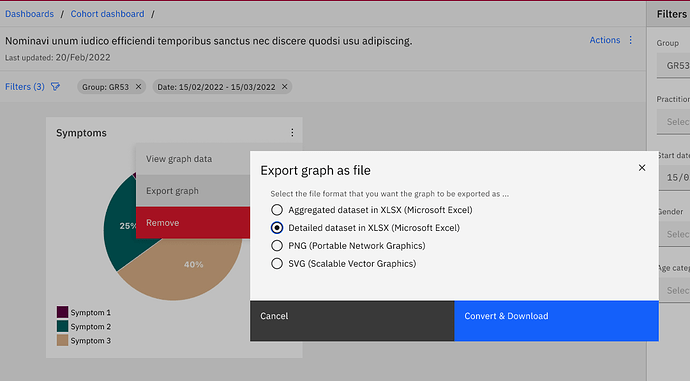Close the Export graph dialog
690x381 pixels.
point(642,168)
